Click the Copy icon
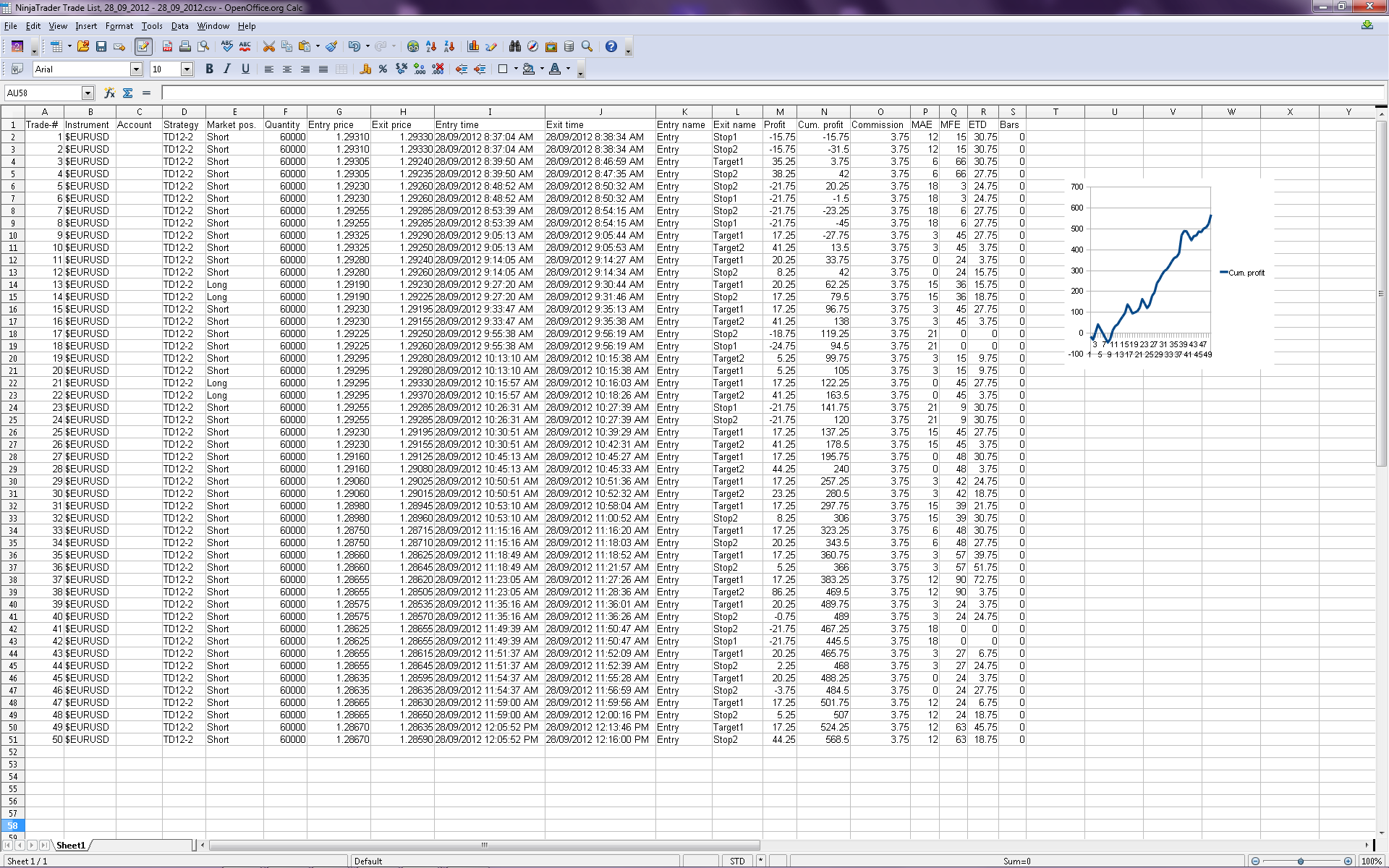1389x868 pixels. click(286, 46)
